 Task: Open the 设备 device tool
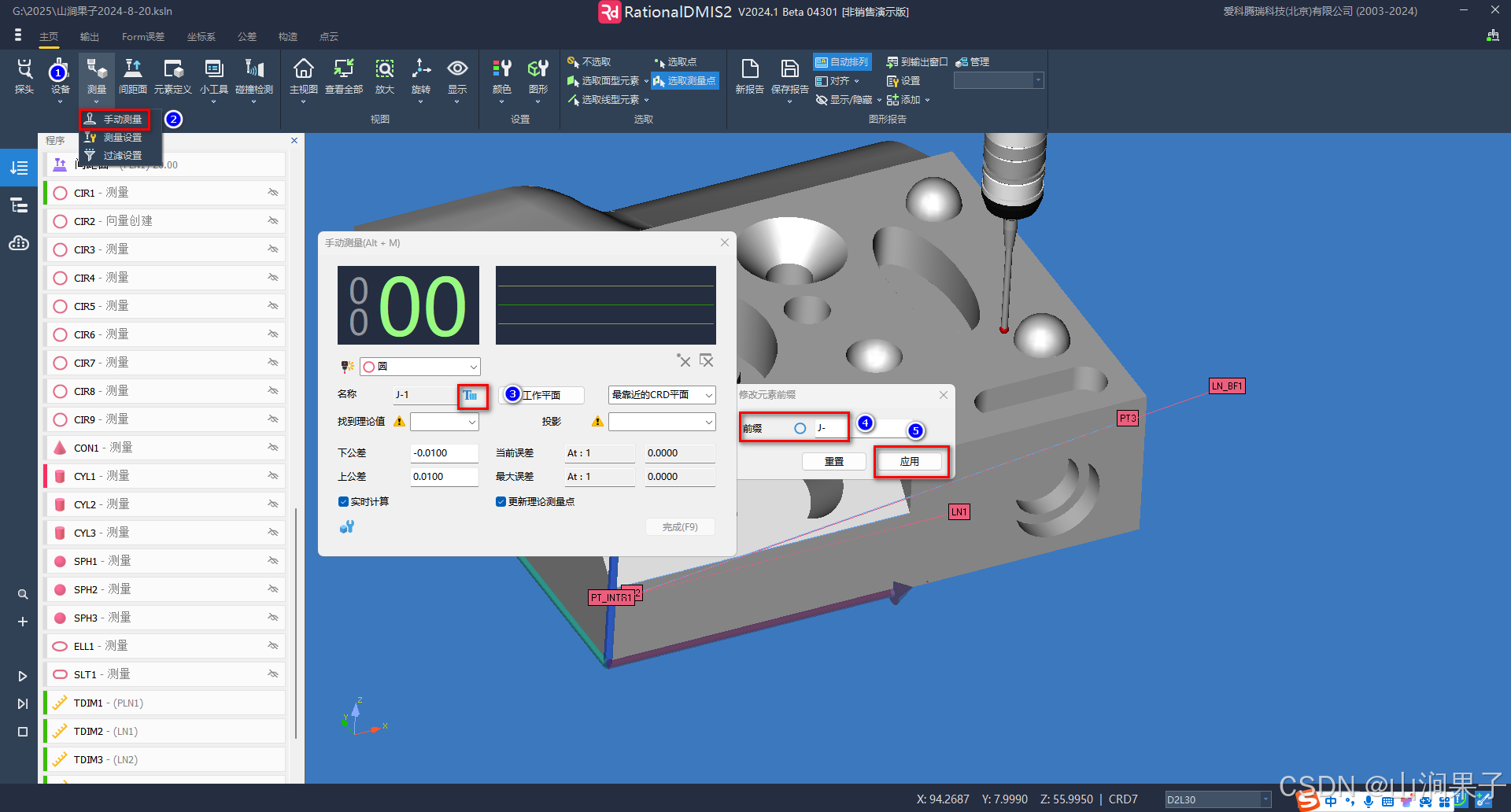pos(60,77)
